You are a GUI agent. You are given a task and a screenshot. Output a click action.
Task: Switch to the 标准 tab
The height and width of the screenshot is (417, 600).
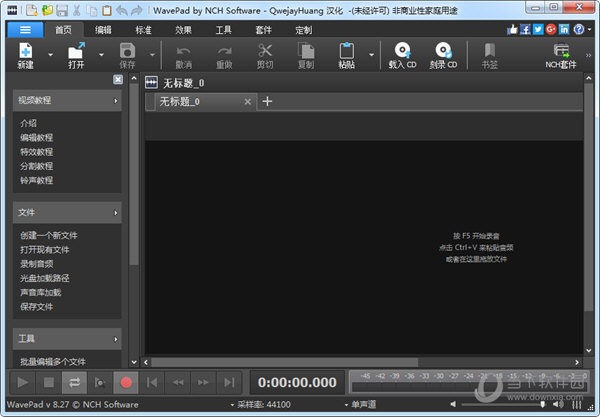coord(143,30)
